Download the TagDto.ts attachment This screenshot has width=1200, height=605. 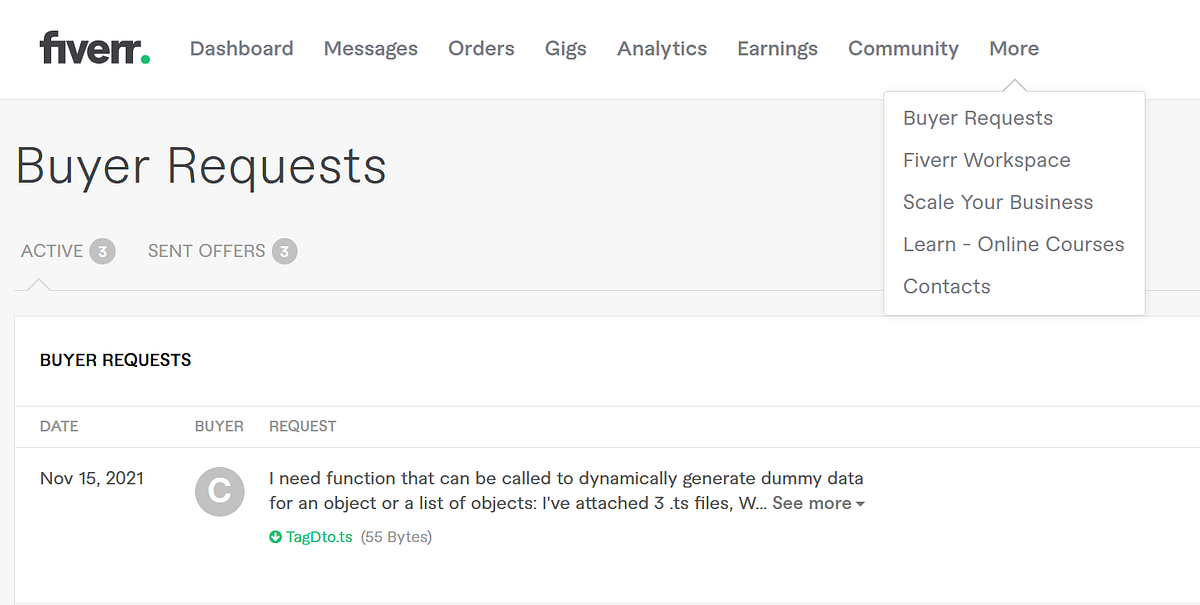[319, 537]
